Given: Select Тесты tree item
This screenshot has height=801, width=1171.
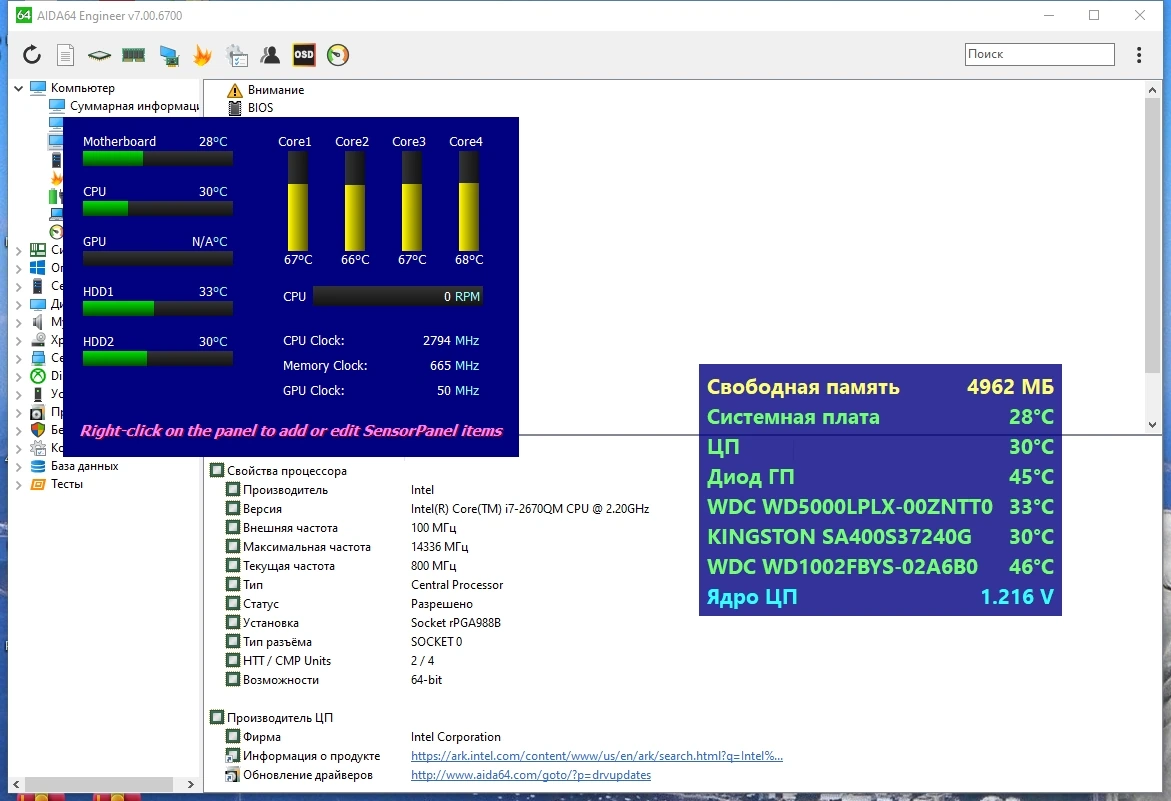Looking at the screenshot, I should [x=66, y=484].
